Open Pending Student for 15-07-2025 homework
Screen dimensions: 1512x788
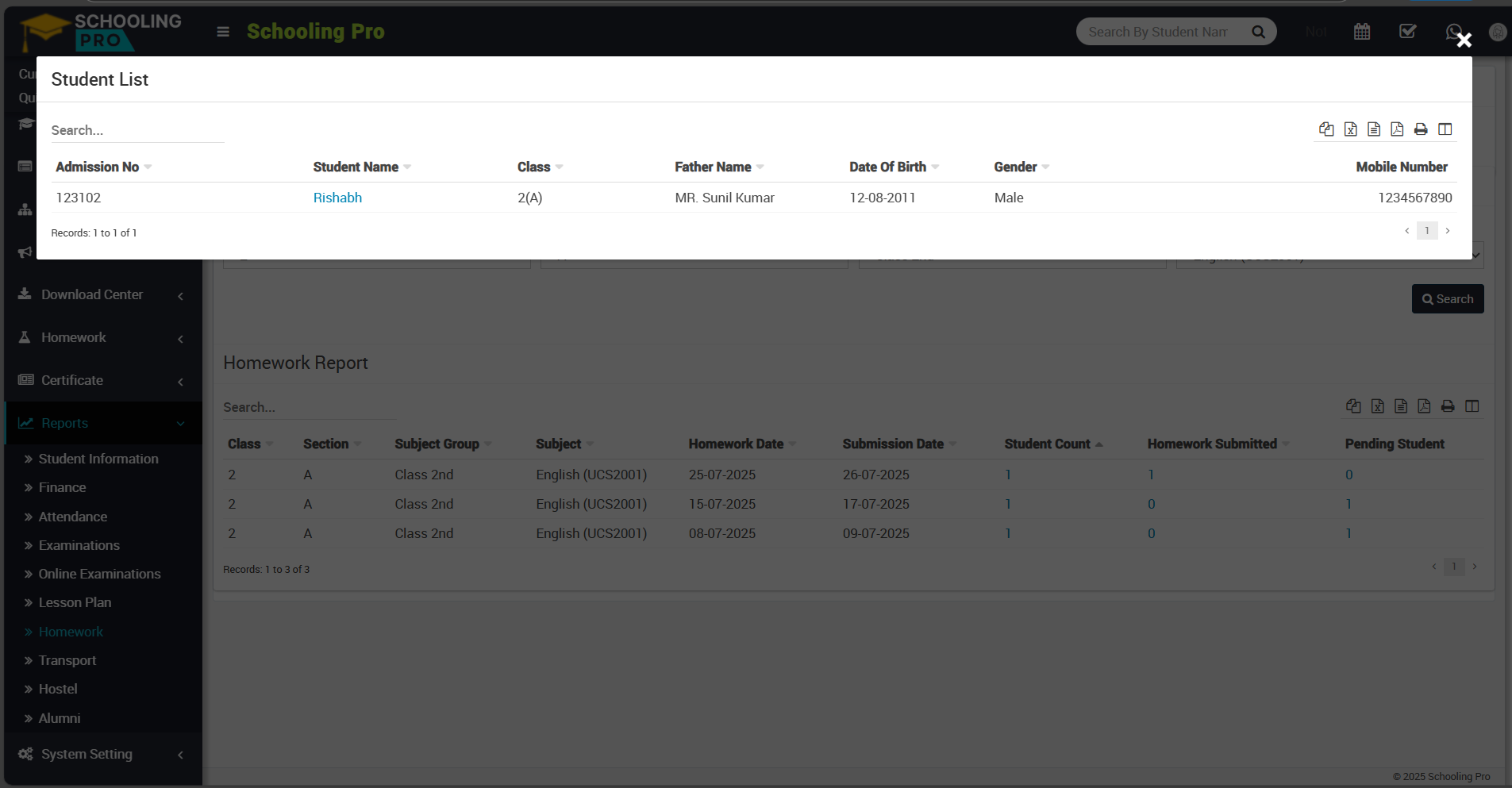(x=1348, y=504)
